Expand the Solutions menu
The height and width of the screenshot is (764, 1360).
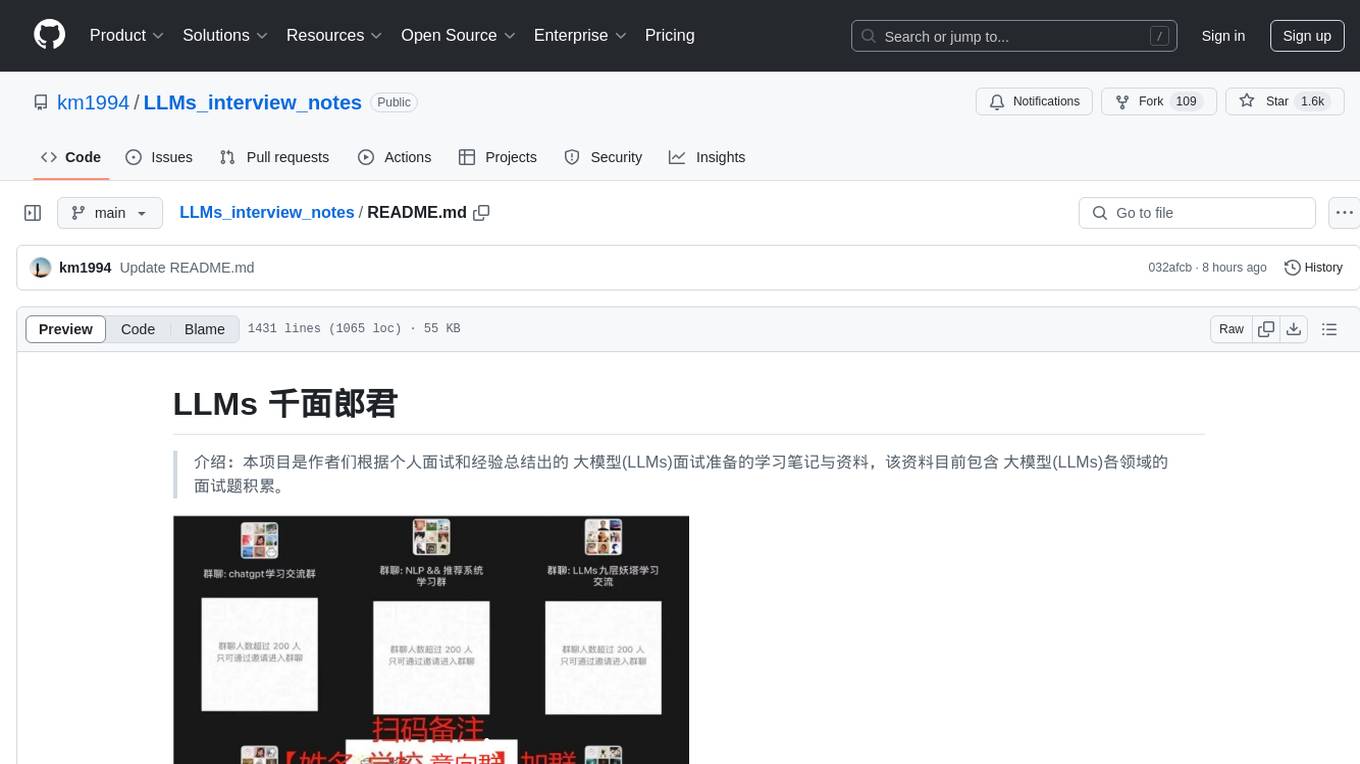pyautogui.click(x=225, y=35)
